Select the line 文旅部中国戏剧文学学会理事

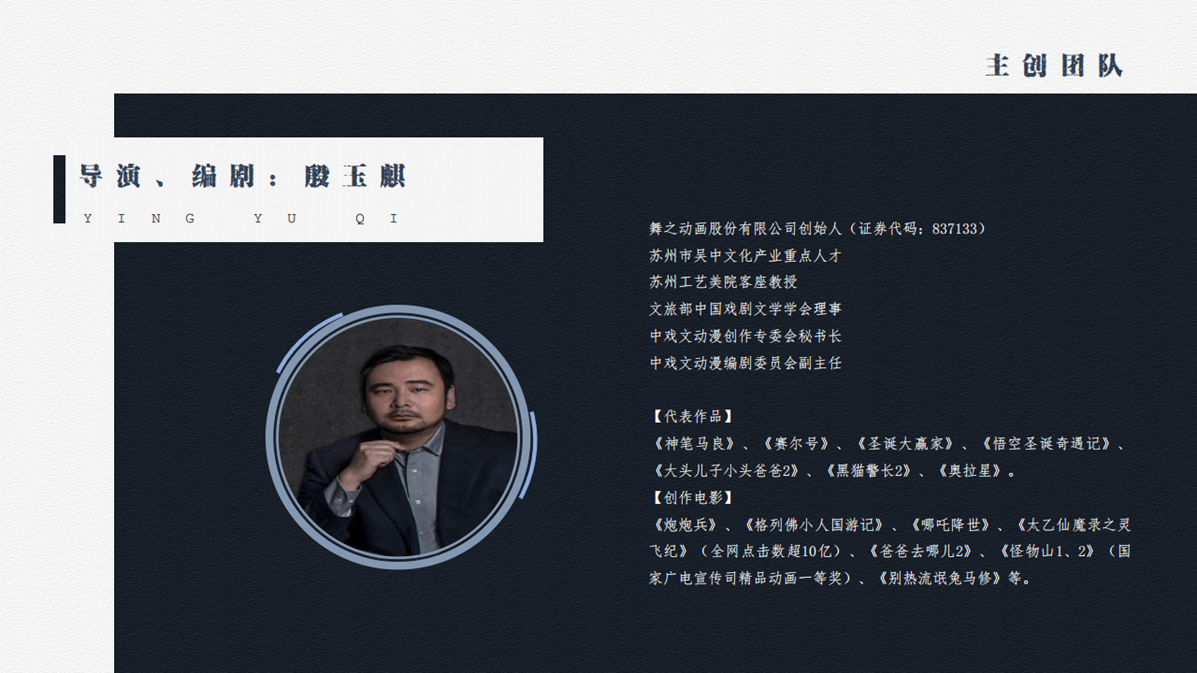[745, 309]
